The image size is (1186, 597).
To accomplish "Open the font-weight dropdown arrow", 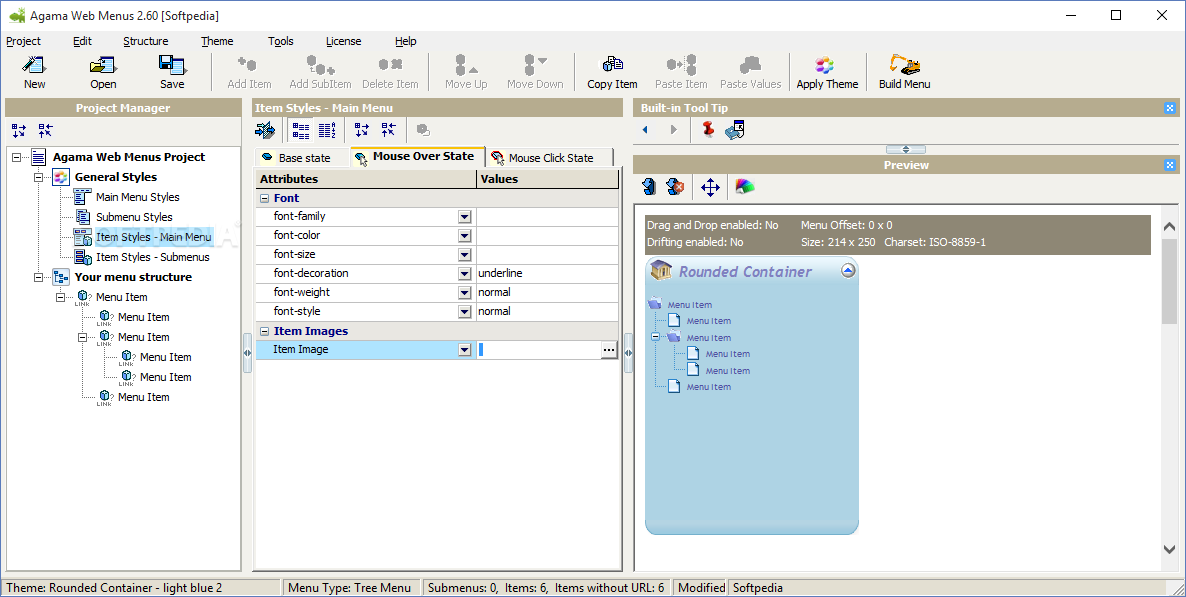I will (464, 292).
